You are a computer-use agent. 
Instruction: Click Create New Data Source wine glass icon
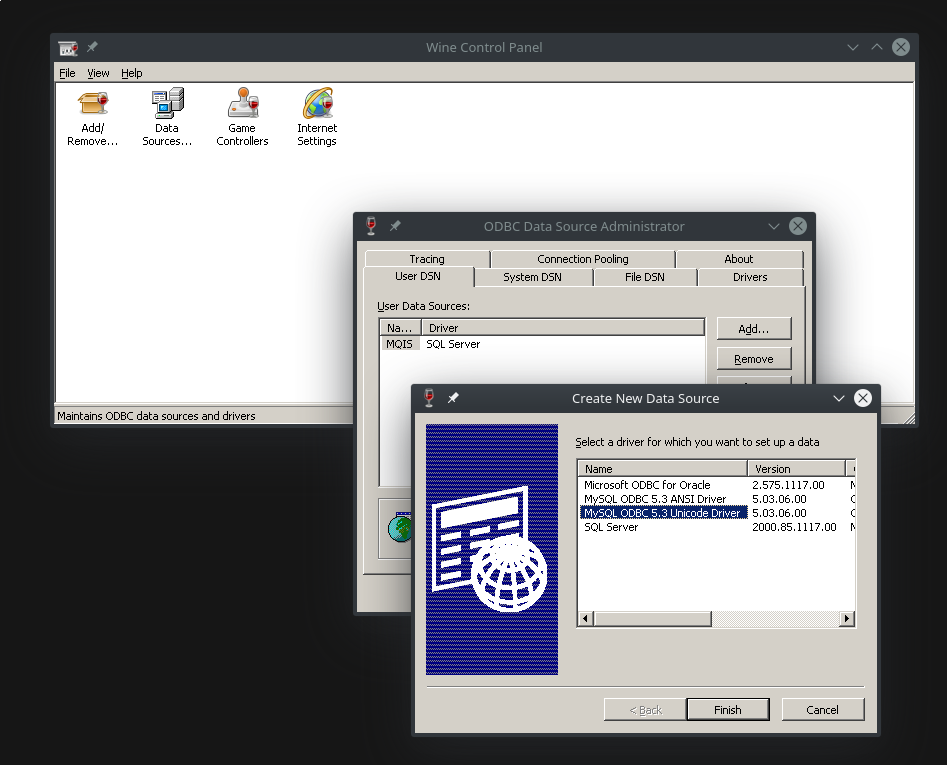[x=429, y=398]
